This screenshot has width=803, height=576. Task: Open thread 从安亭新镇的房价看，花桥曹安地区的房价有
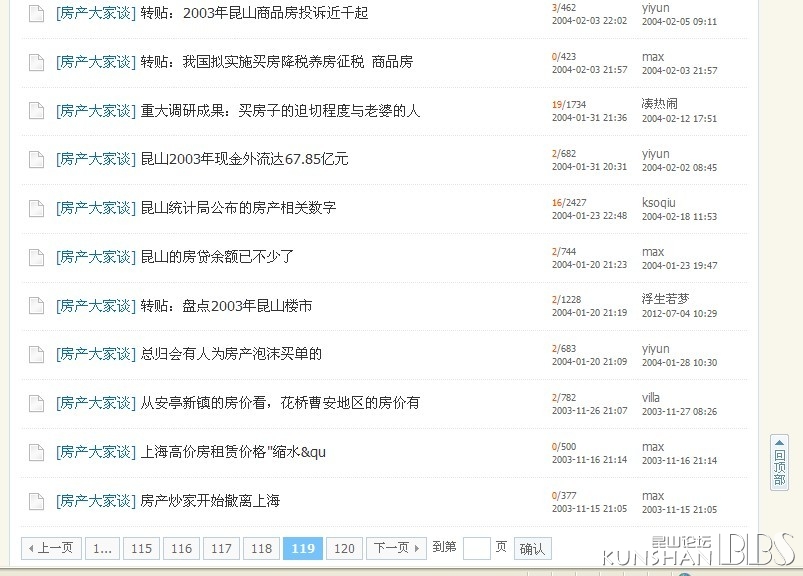(x=280, y=403)
